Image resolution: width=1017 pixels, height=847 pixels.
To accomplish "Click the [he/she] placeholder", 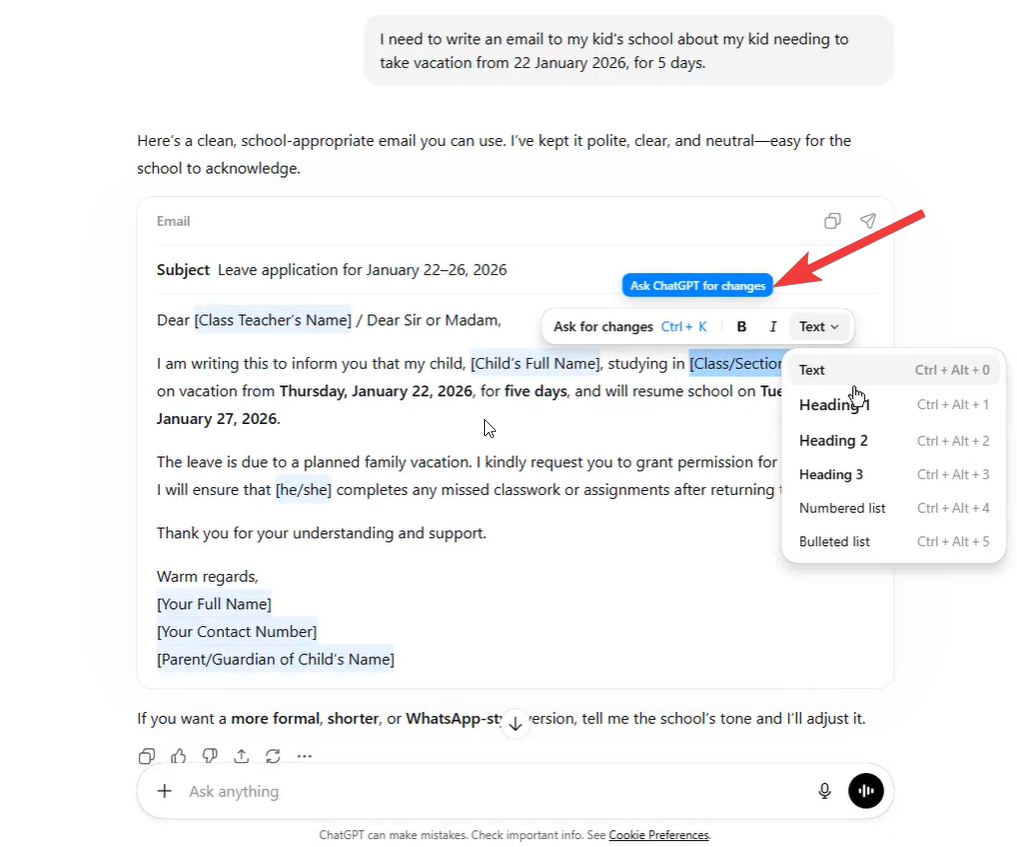I will click(303, 490).
